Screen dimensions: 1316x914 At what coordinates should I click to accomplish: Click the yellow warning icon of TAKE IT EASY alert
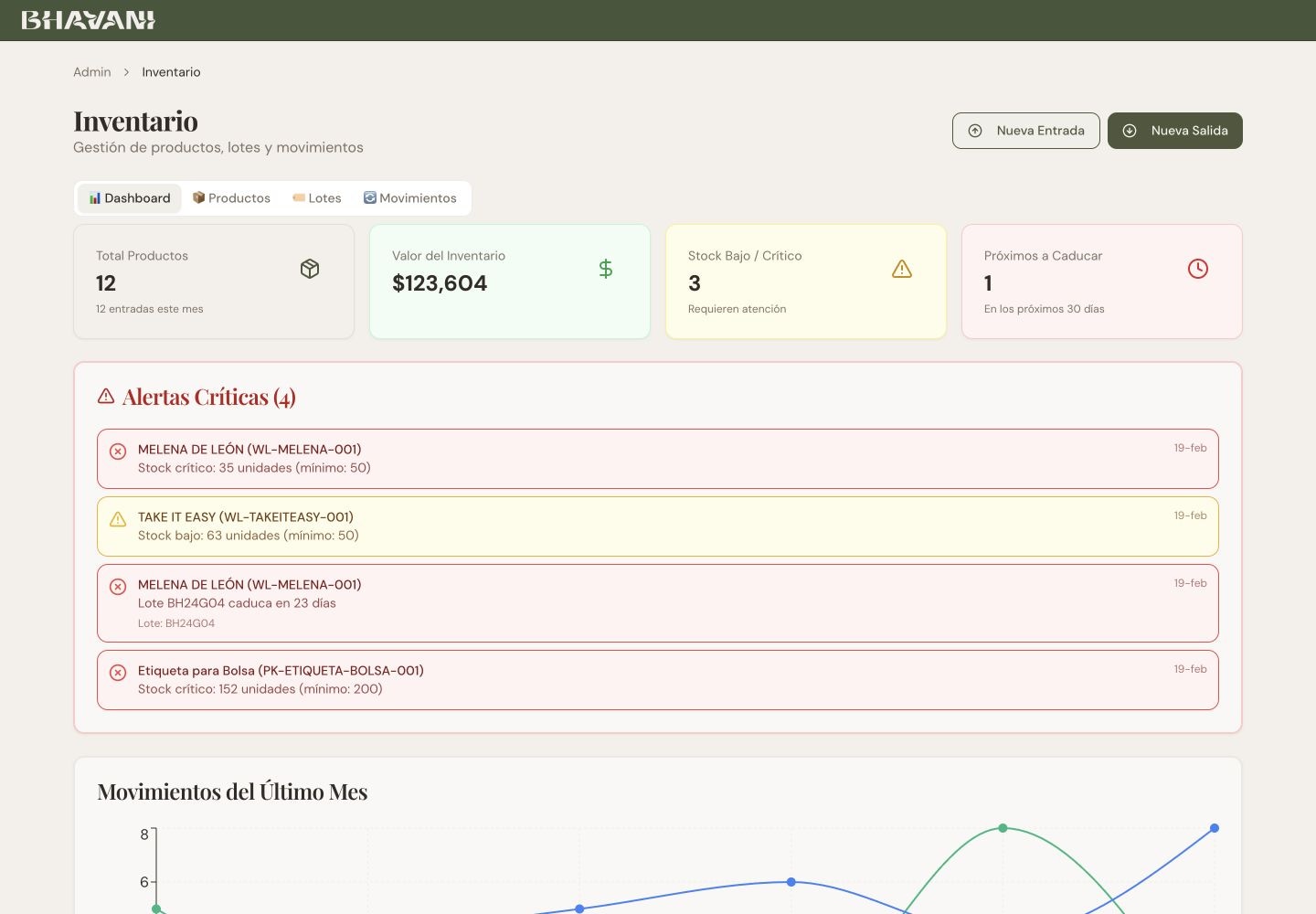pyautogui.click(x=118, y=519)
